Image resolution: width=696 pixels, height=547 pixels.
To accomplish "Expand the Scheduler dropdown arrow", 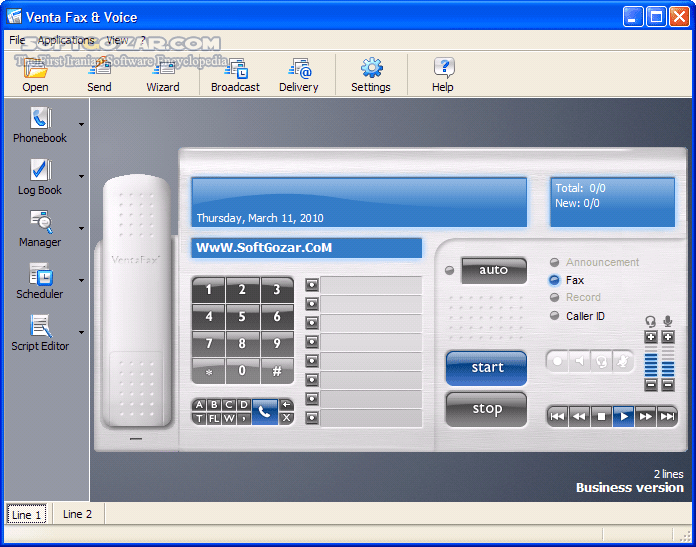I will (x=81, y=280).
